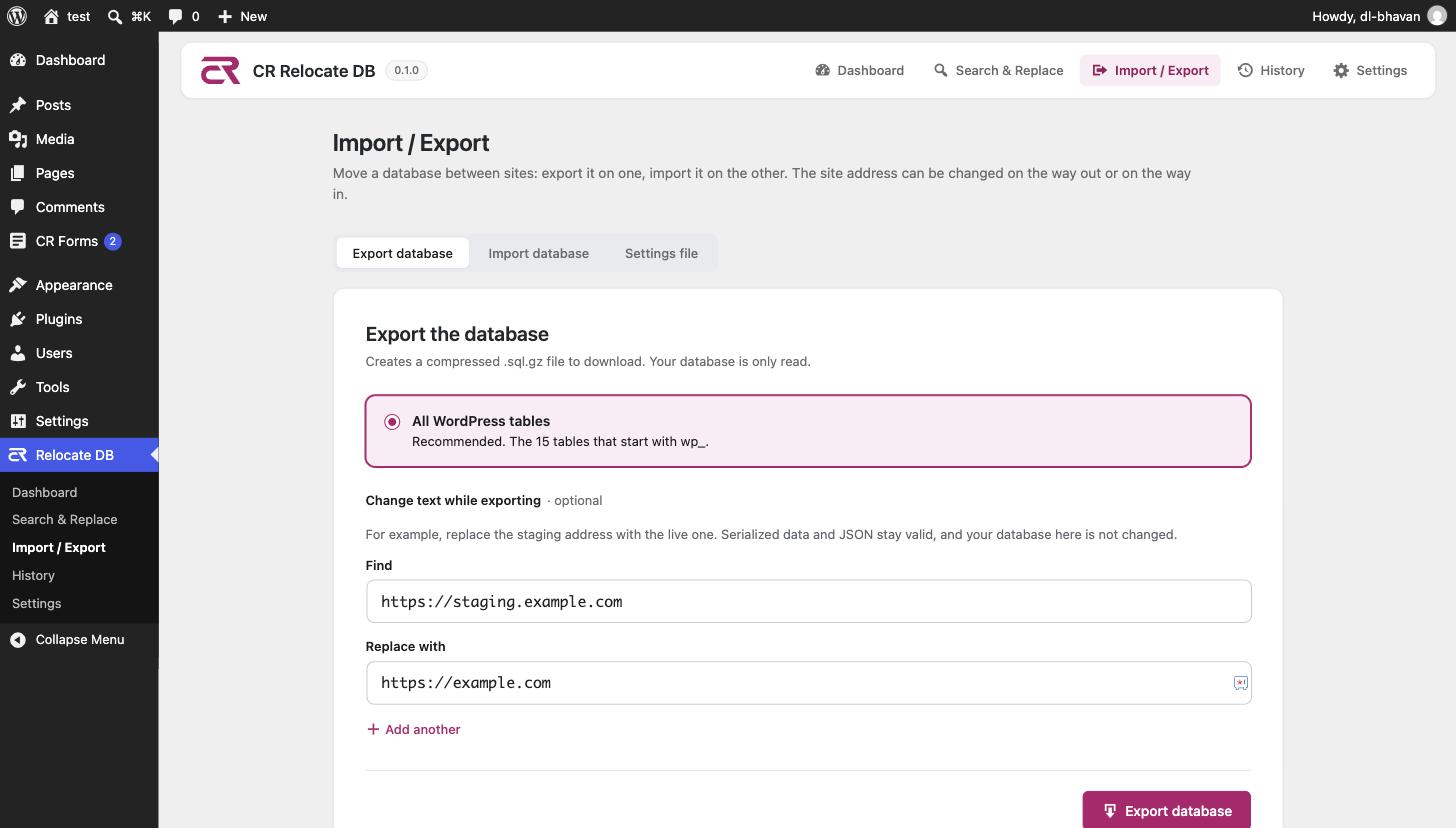Open Comments in the sidebar
Screen dimensions: 1456x828
(x=79, y=207)
